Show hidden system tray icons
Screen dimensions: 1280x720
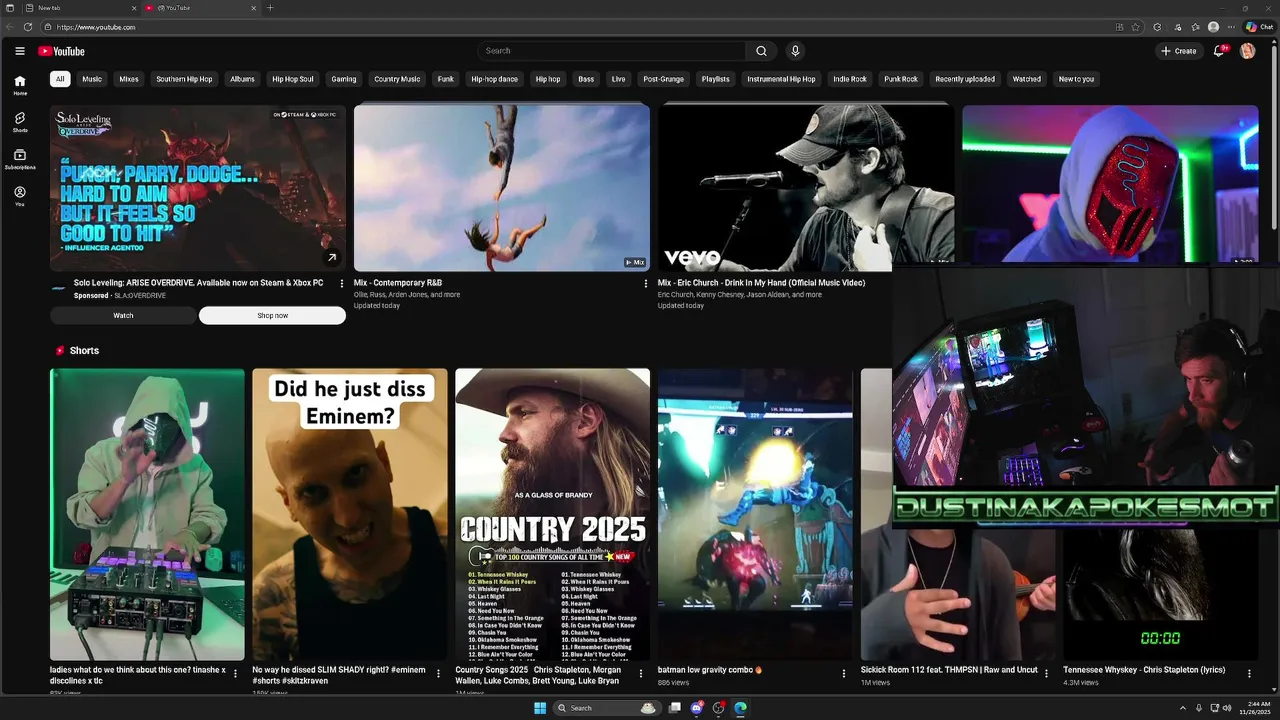click(1183, 708)
